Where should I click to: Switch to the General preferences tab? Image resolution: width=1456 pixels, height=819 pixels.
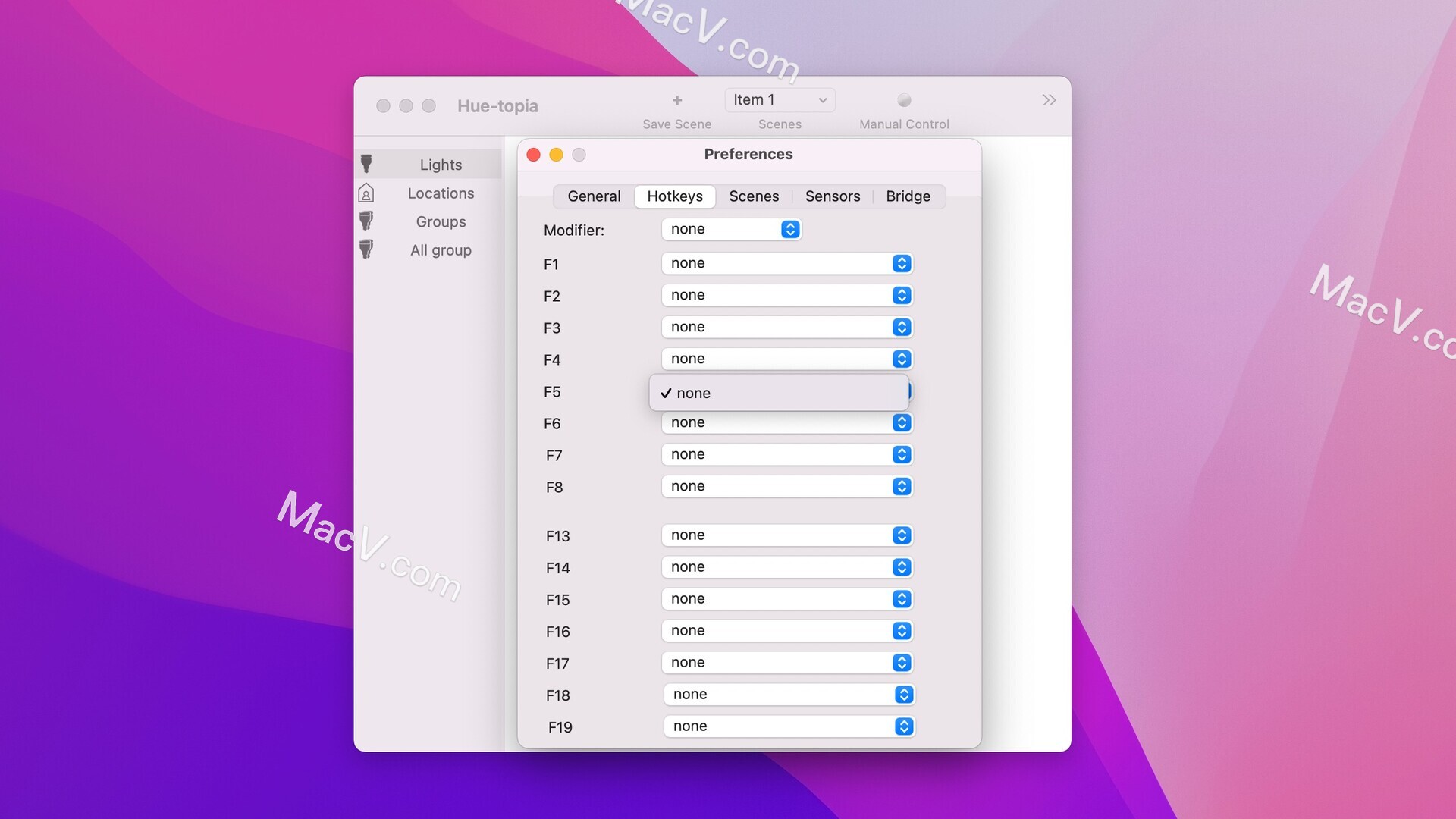point(593,196)
